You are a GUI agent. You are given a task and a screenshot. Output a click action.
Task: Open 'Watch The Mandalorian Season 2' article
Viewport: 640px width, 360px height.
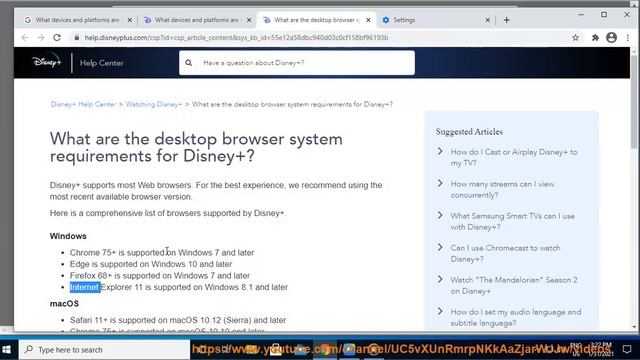[x=514, y=285]
